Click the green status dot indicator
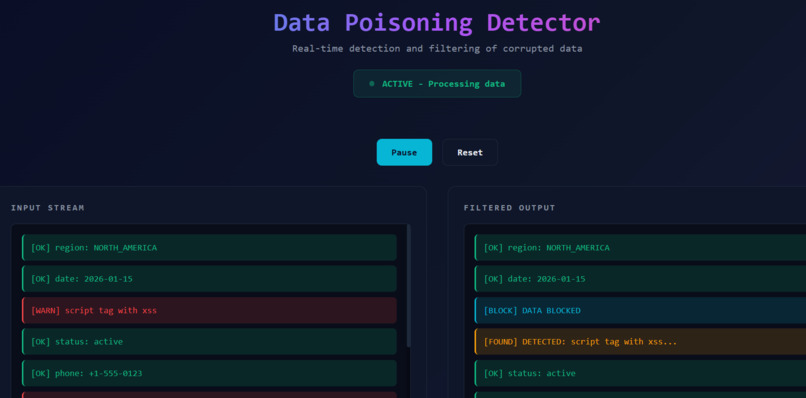Screen dimensions: 806x398 coord(372,84)
